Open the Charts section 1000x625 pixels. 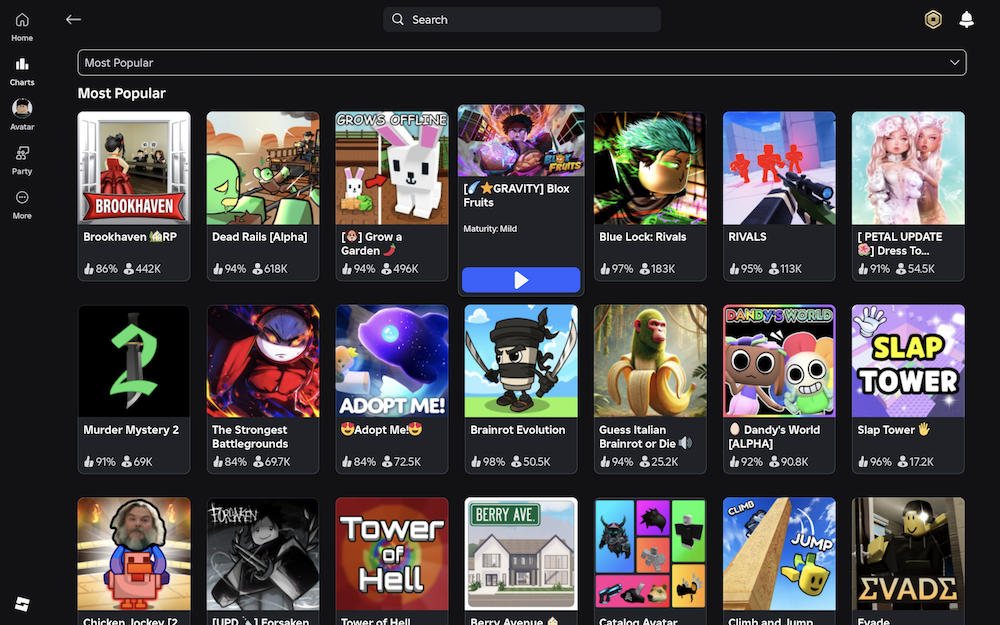click(22, 71)
